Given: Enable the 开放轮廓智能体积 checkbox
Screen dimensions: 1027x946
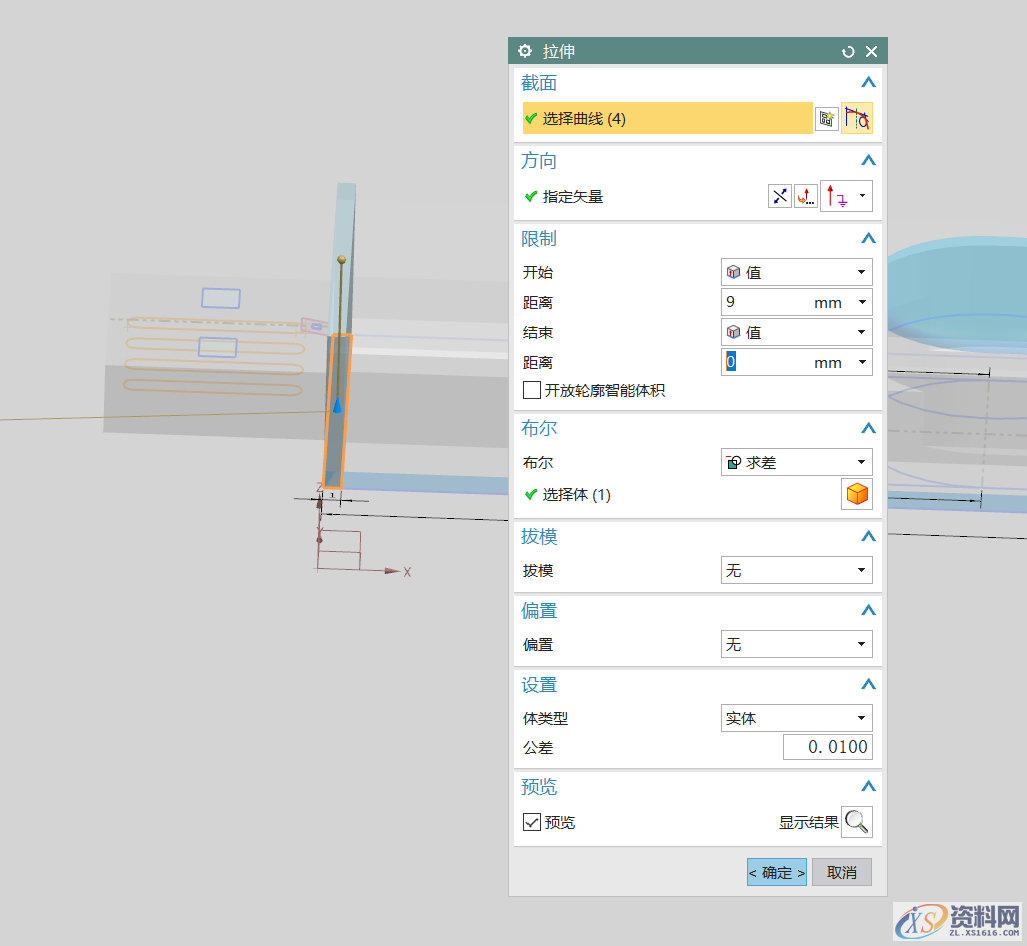Looking at the screenshot, I should pyautogui.click(x=532, y=390).
